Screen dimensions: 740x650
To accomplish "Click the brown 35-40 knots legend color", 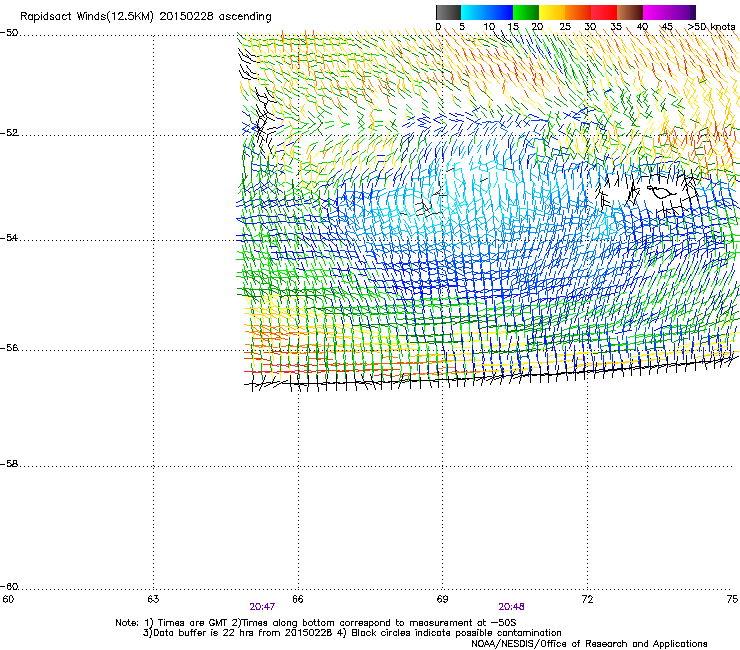I will (630, 12).
